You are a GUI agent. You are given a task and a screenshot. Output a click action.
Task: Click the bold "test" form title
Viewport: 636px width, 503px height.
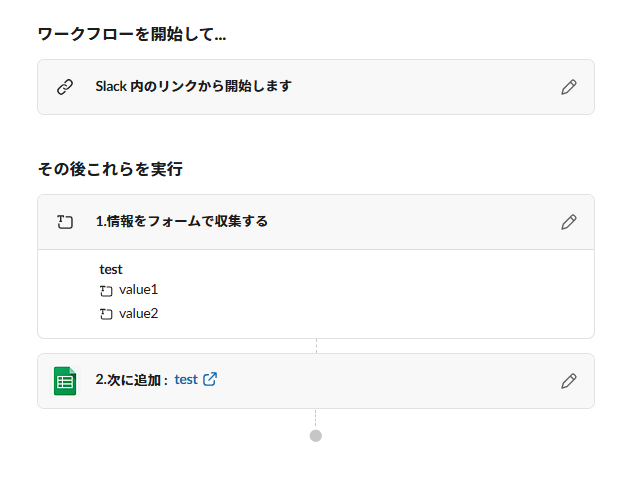click(x=111, y=269)
